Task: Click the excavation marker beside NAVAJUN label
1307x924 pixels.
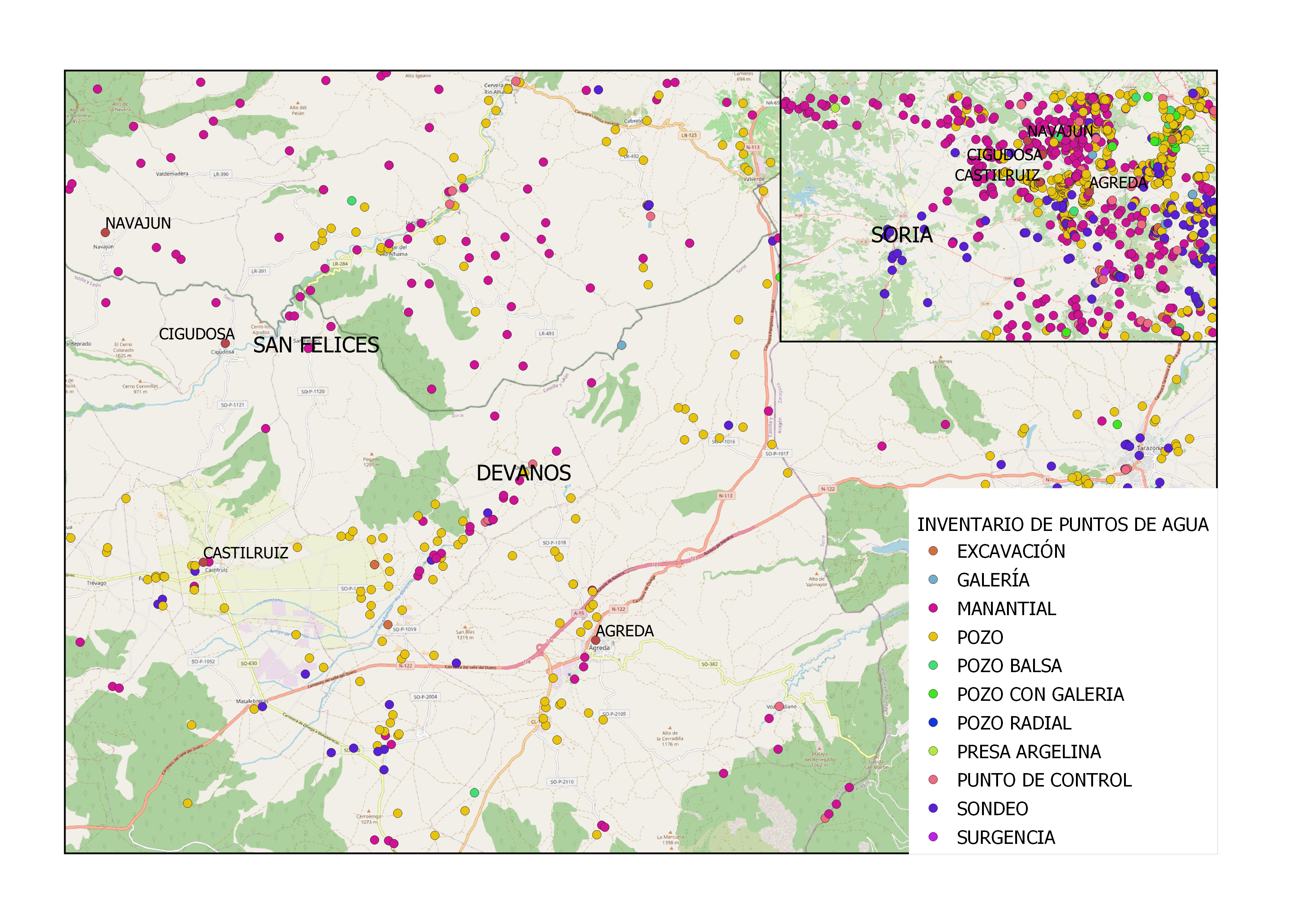Action: [105, 232]
